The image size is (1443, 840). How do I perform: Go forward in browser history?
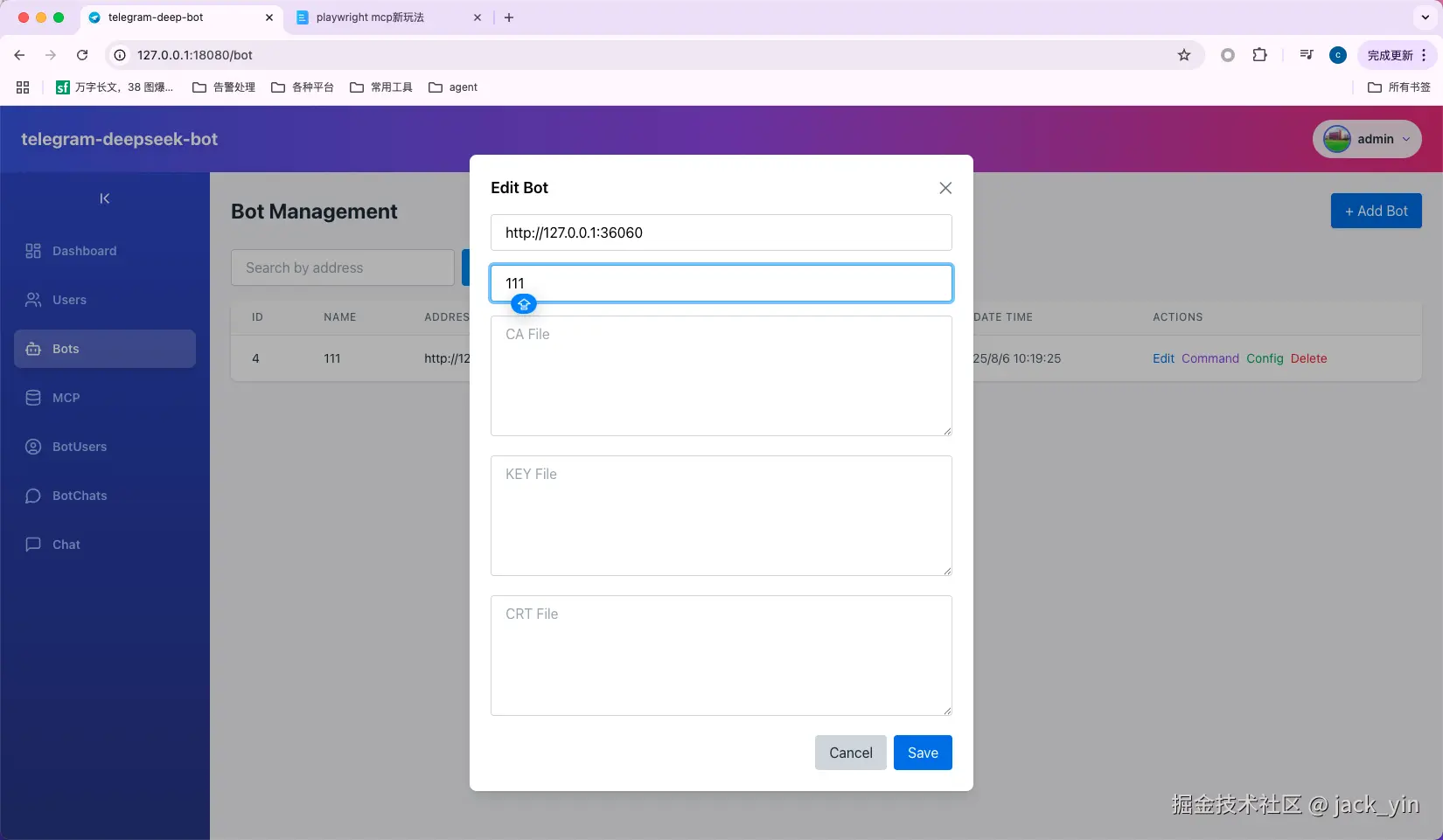(51, 55)
